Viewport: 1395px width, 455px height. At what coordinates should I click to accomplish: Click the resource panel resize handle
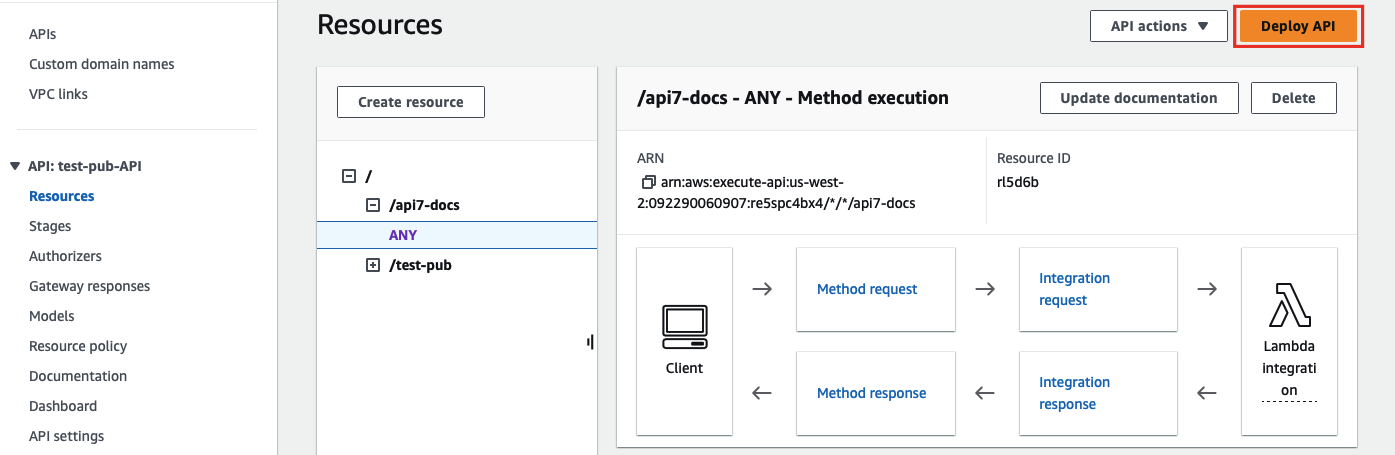pyautogui.click(x=590, y=342)
